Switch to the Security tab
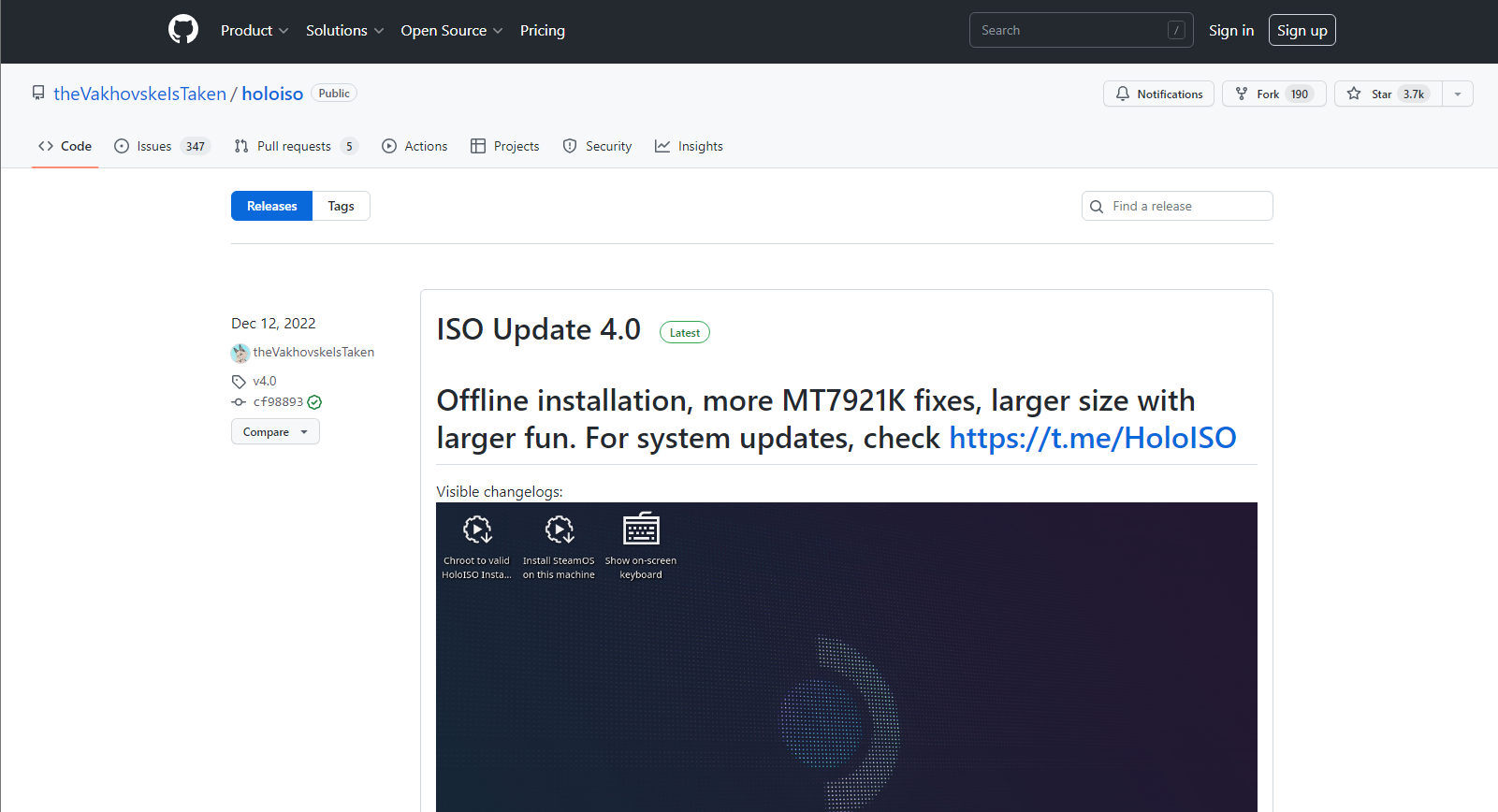 [x=597, y=146]
